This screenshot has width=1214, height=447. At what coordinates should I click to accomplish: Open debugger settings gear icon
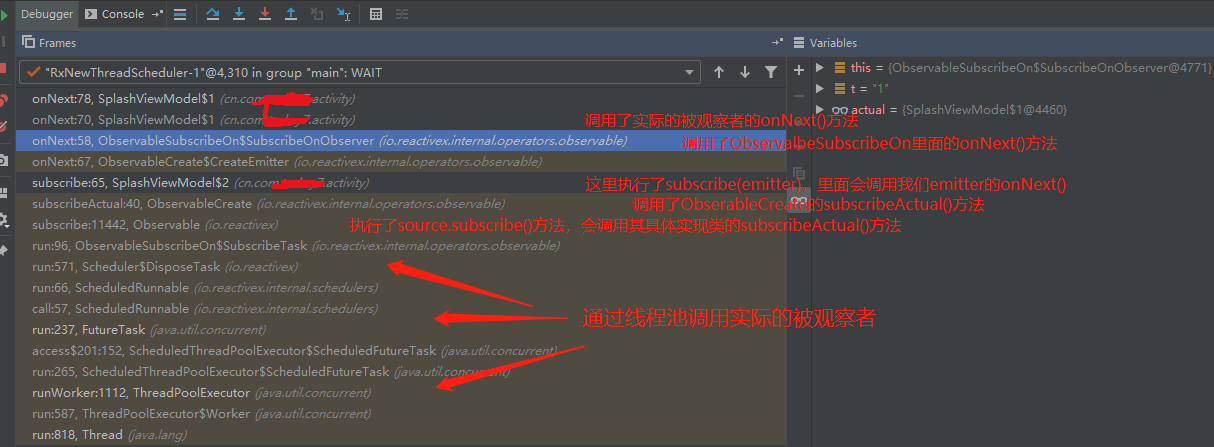click(x=4, y=220)
